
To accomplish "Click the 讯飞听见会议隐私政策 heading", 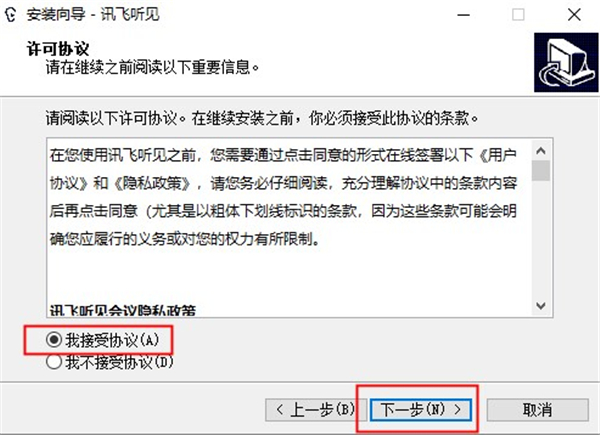I will (123, 311).
